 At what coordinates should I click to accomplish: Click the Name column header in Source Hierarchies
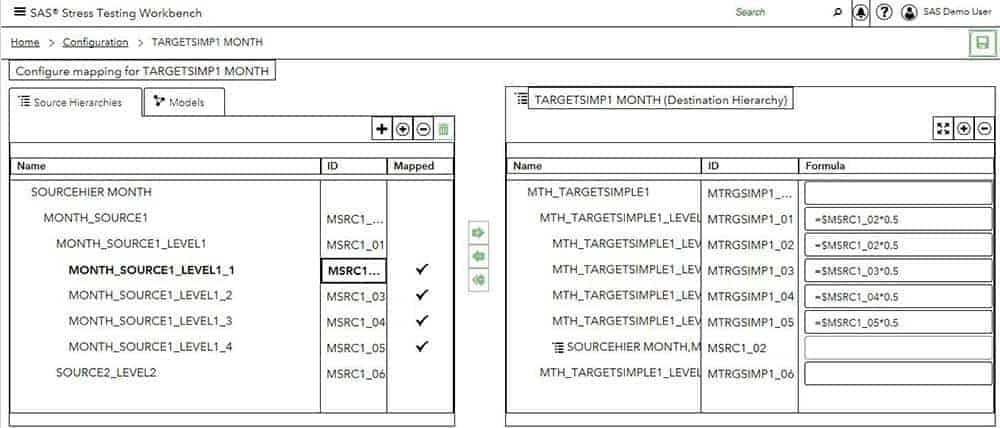pos(165,166)
